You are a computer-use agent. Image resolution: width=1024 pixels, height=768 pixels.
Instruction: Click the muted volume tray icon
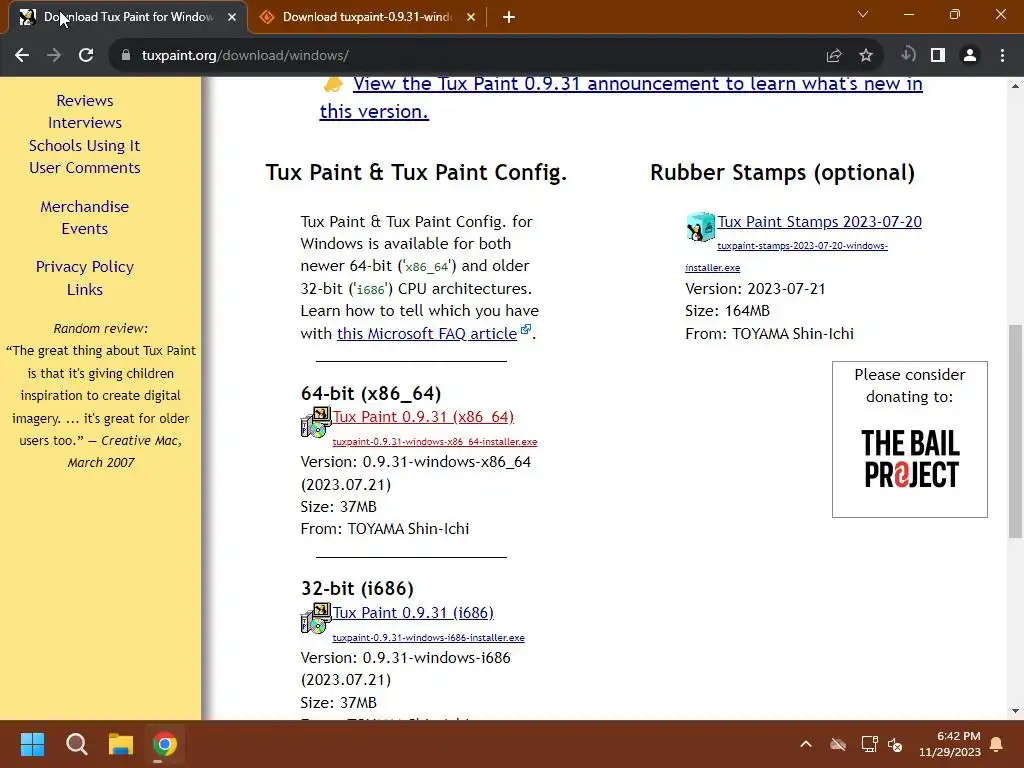[895, 744]
